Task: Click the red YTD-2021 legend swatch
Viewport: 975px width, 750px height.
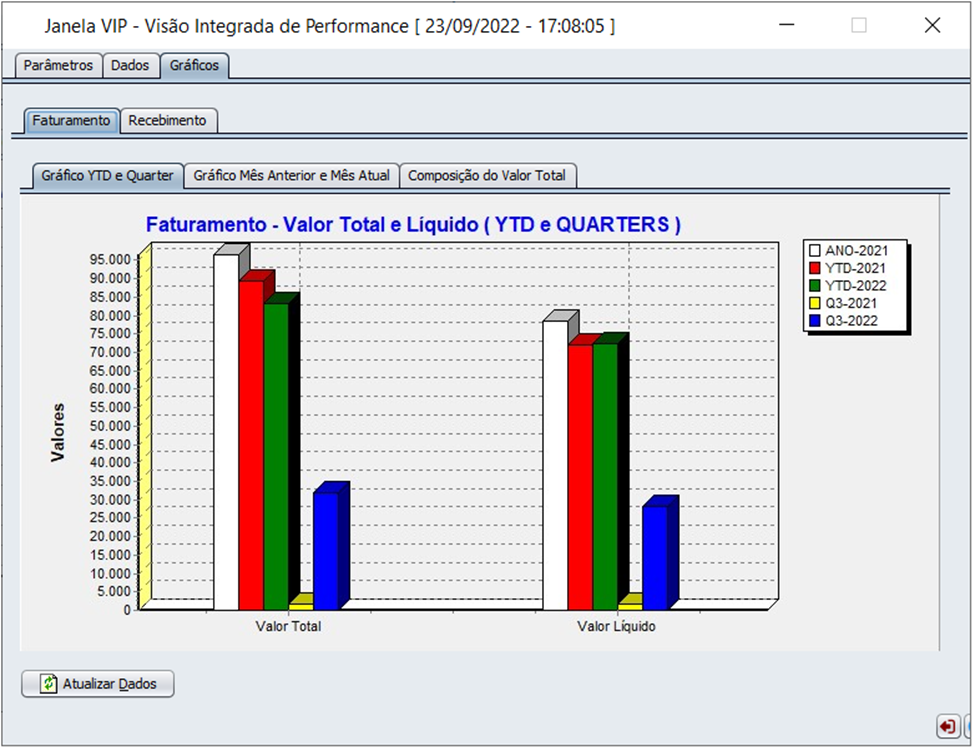Action: tap(815, 268)
